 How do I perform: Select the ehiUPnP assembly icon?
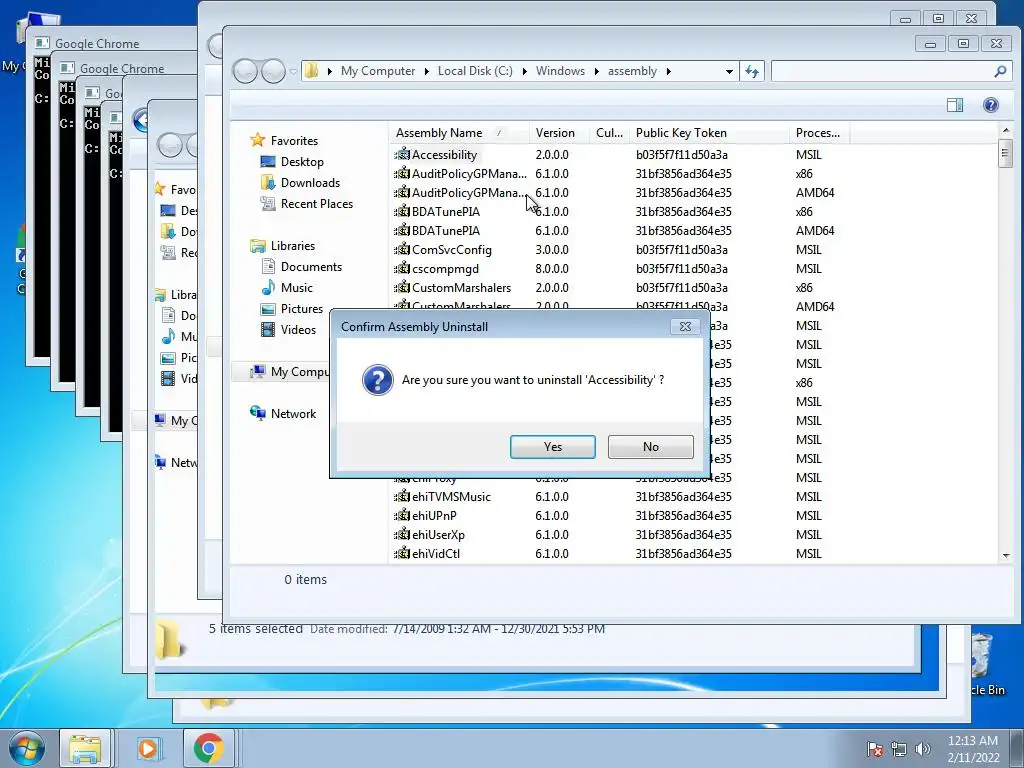(x=402, y=515)
